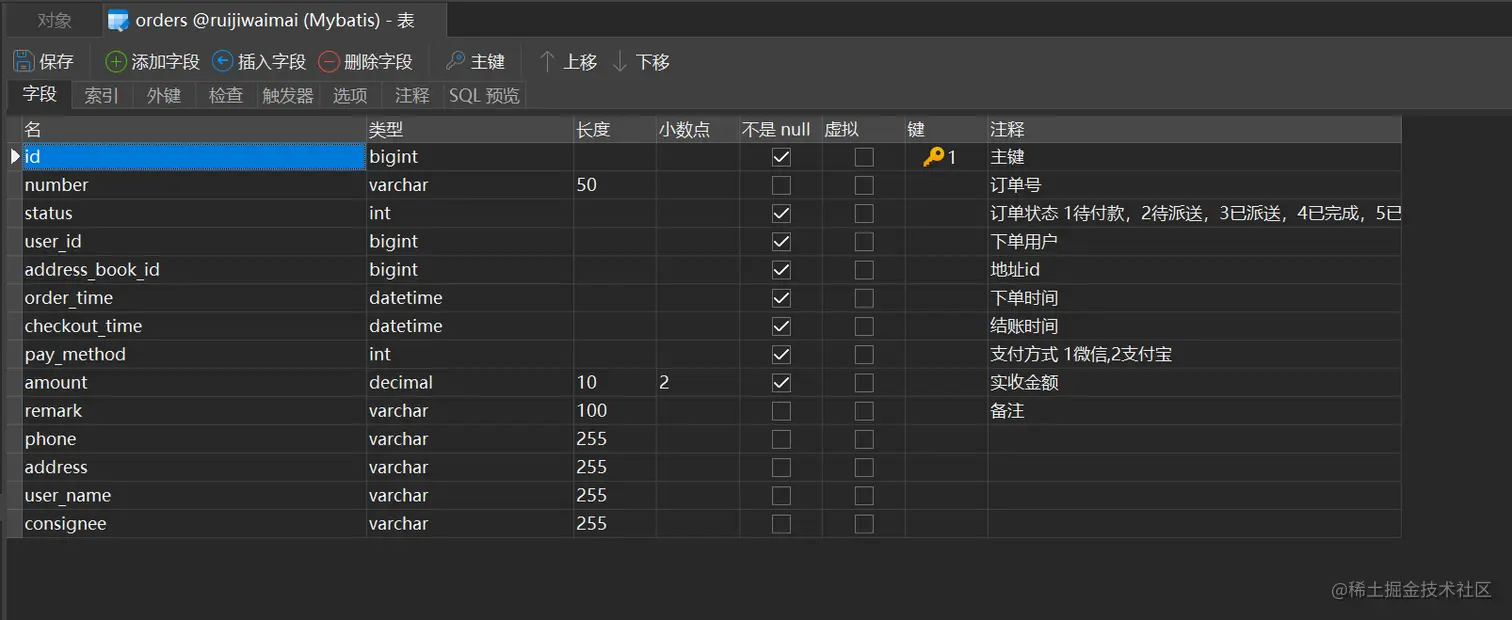Check 虚拟 checkbox for id field
This screenshot has width=1512, height=620.
864,157
